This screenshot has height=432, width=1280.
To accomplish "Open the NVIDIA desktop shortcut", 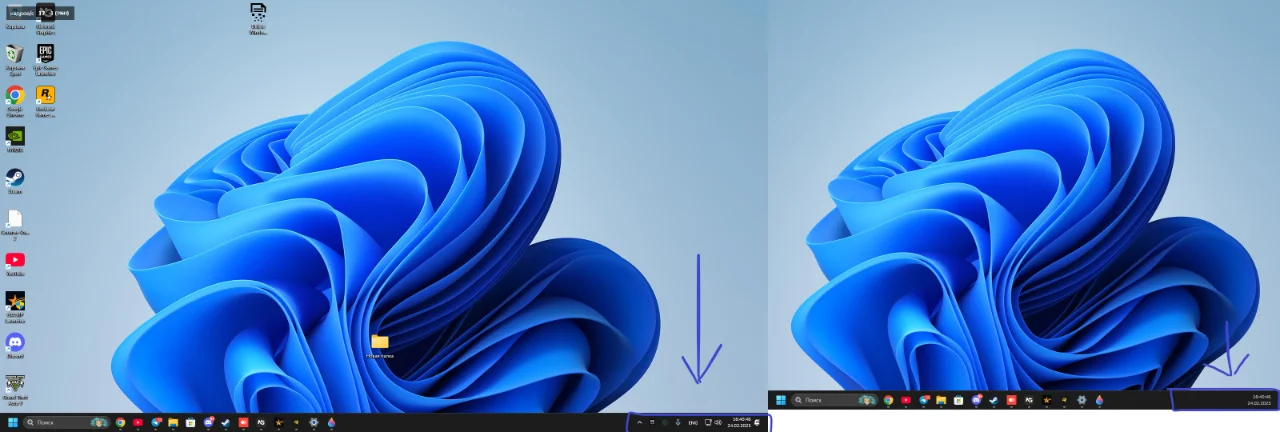I will click(15, 136).
